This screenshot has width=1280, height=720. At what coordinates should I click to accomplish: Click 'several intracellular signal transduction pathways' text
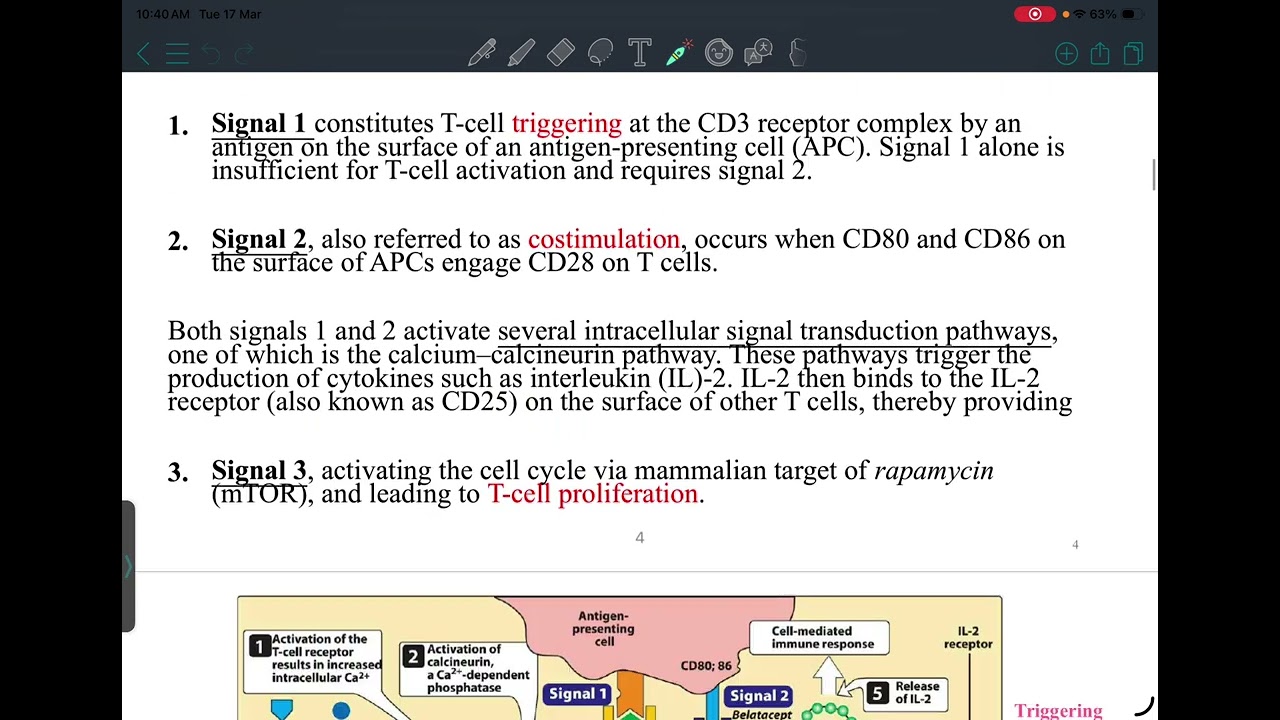click(774, 332)
